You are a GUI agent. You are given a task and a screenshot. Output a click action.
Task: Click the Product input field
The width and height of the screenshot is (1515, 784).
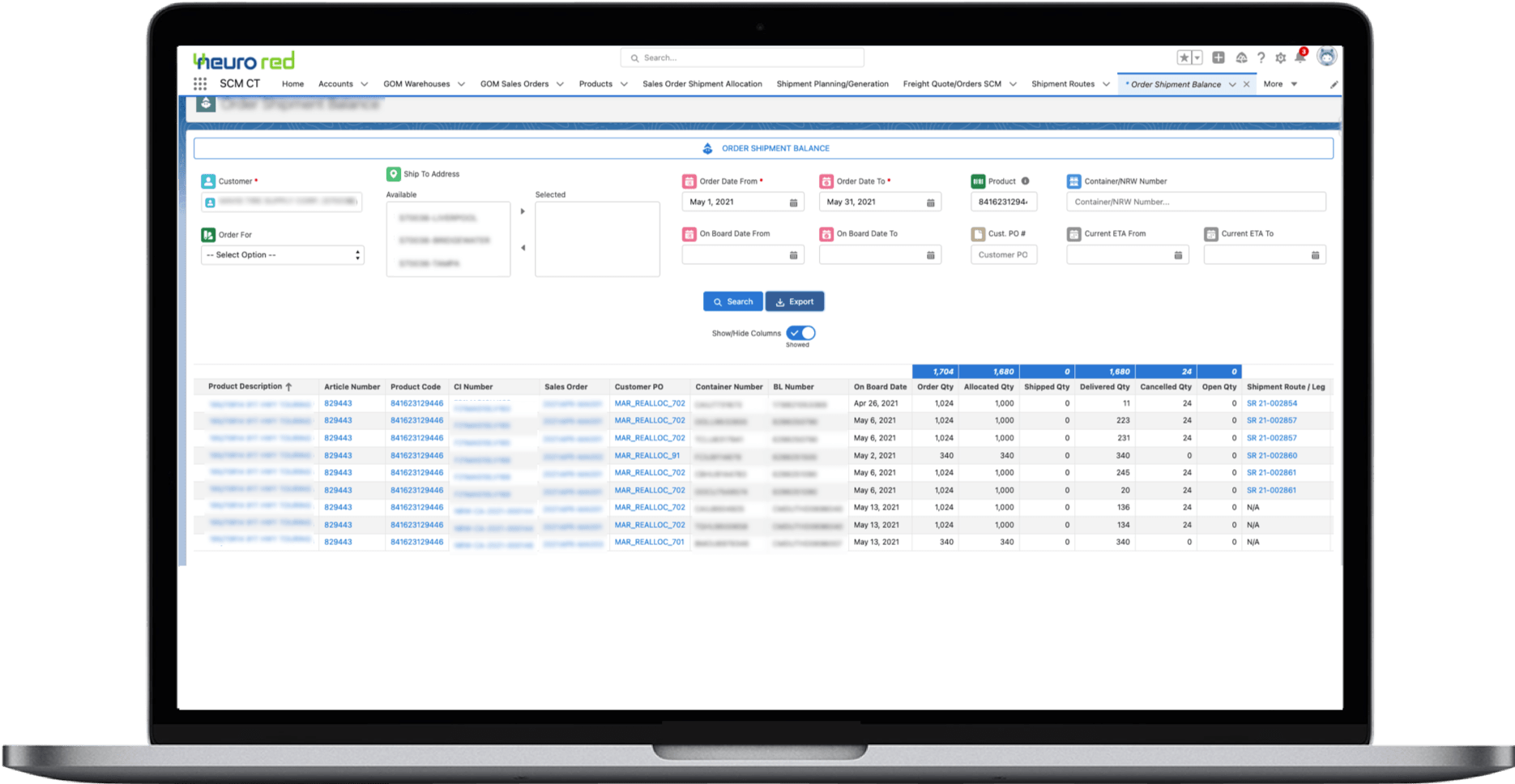pyautogui.click(x=1003, y=202)
